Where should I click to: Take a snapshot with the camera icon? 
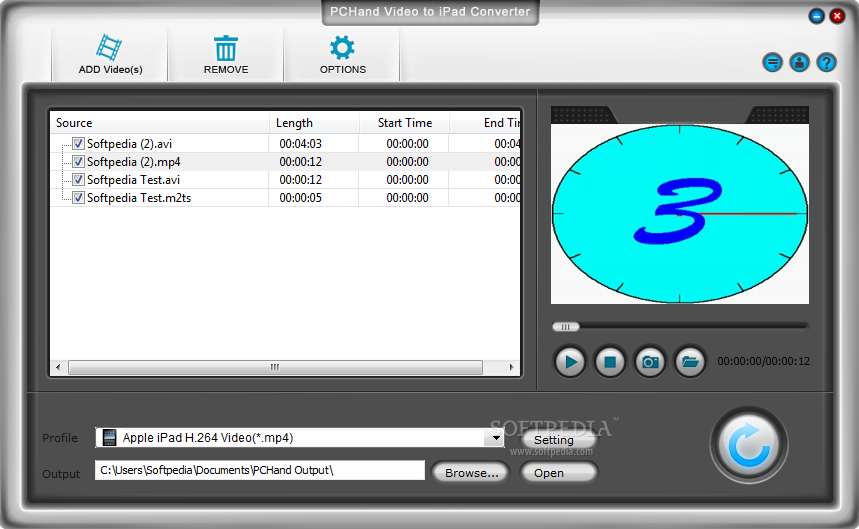tap(650, 362)
